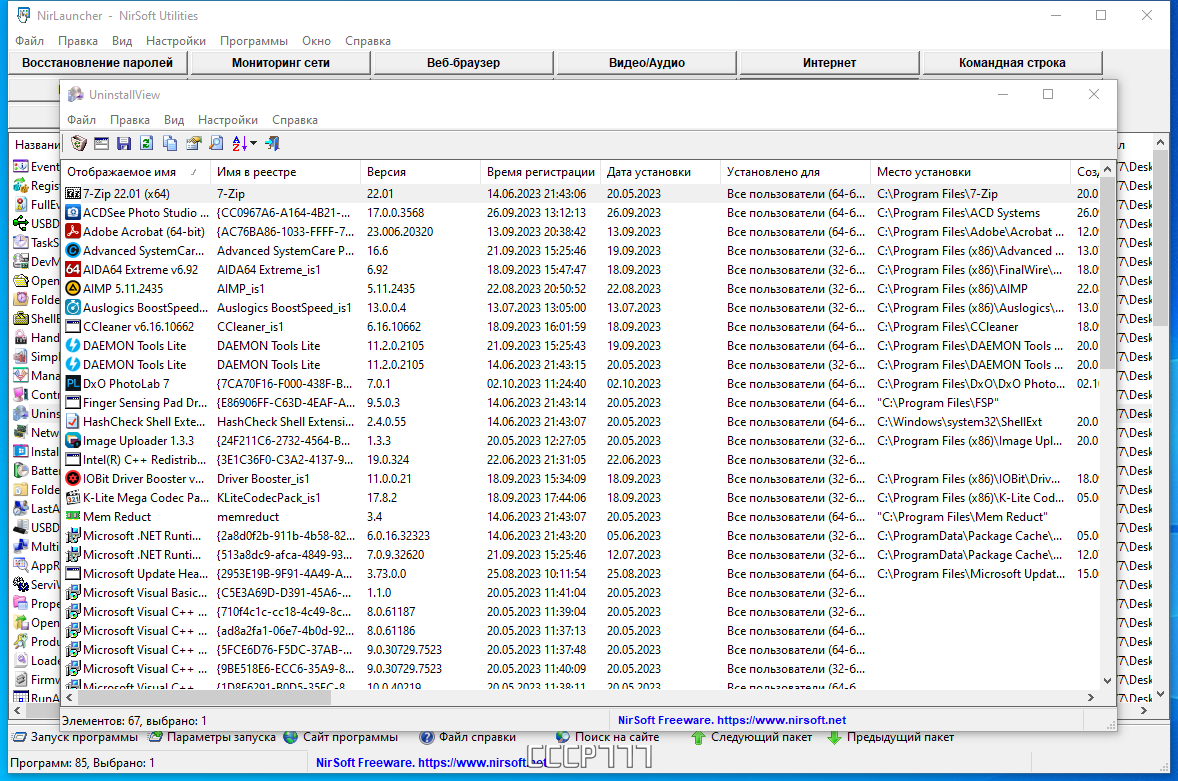1178x781 pixels.
Task: Click the Uninstall selected software toolbar icon
Action: tap(79, 143)
